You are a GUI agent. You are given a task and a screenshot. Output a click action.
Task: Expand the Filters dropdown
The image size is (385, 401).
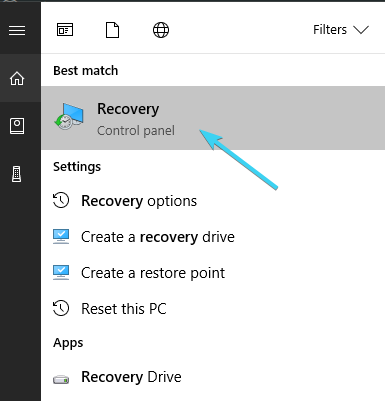tap(341, 30)
